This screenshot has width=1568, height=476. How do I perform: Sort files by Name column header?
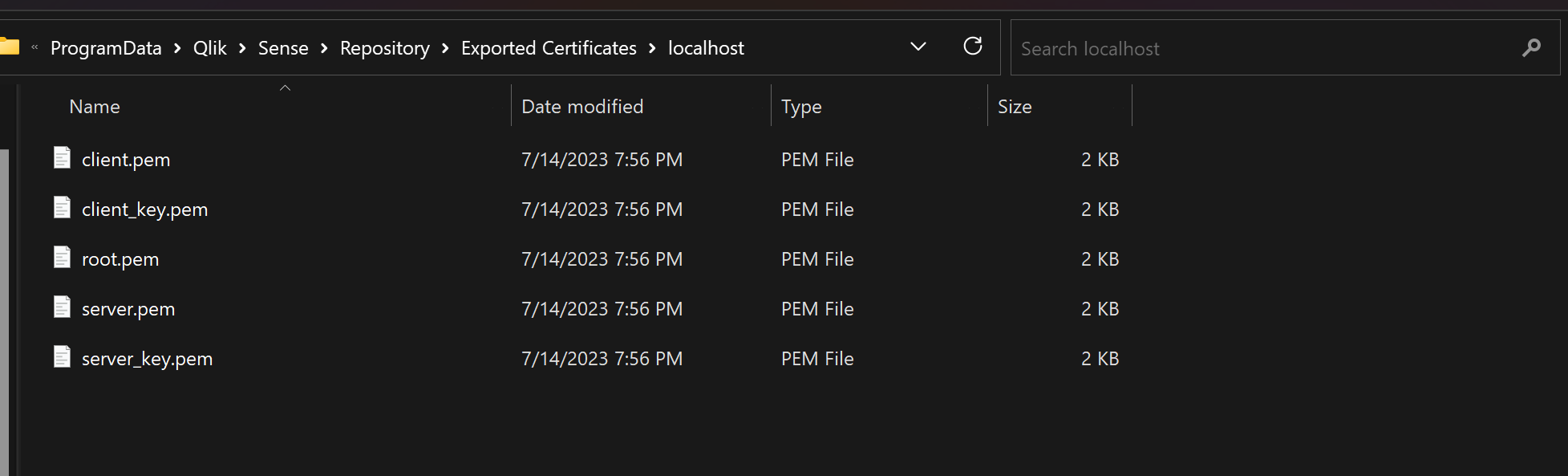point(95,107)
